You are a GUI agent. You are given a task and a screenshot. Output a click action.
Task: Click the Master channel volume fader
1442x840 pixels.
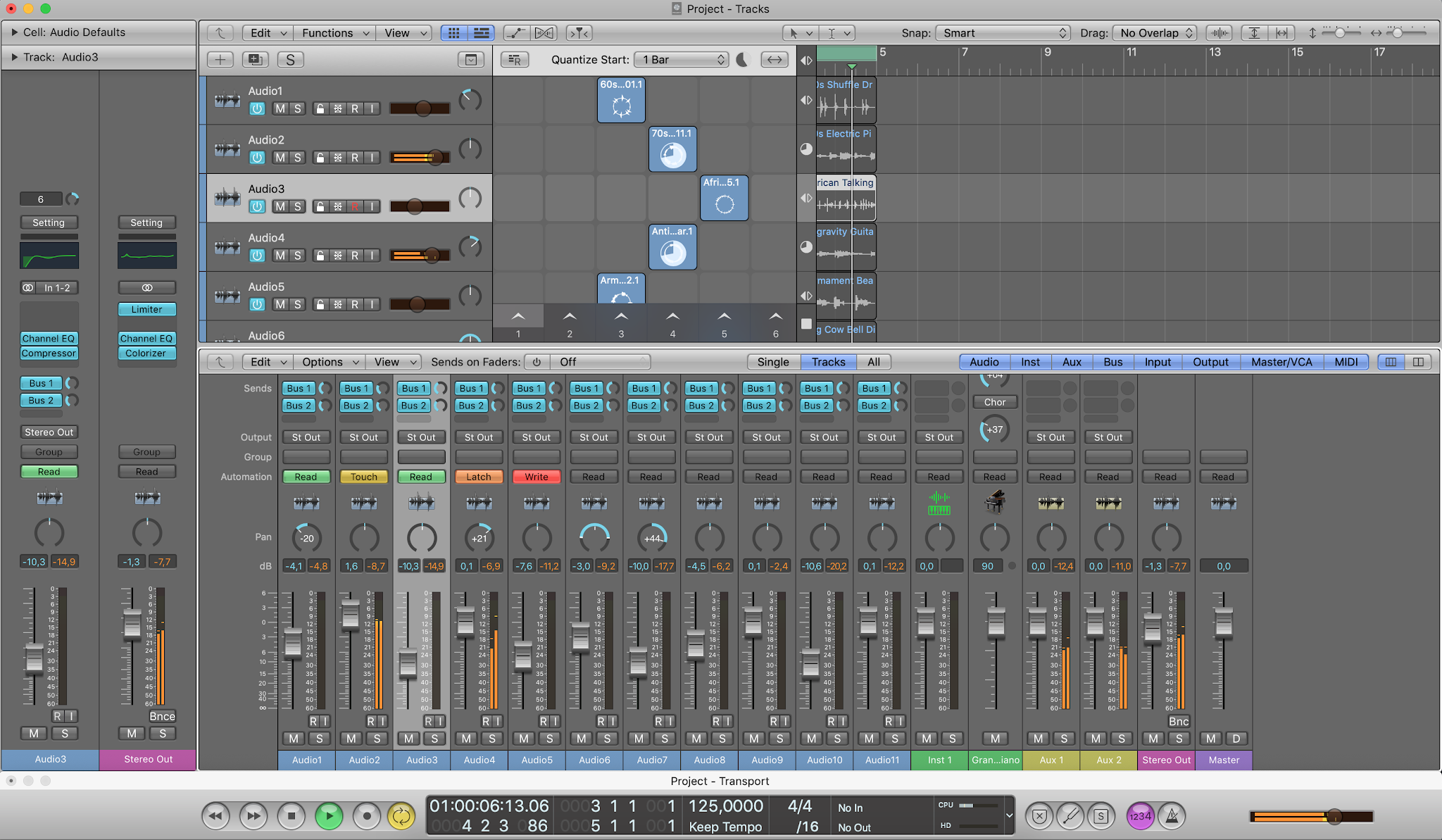pos(1224,622)
